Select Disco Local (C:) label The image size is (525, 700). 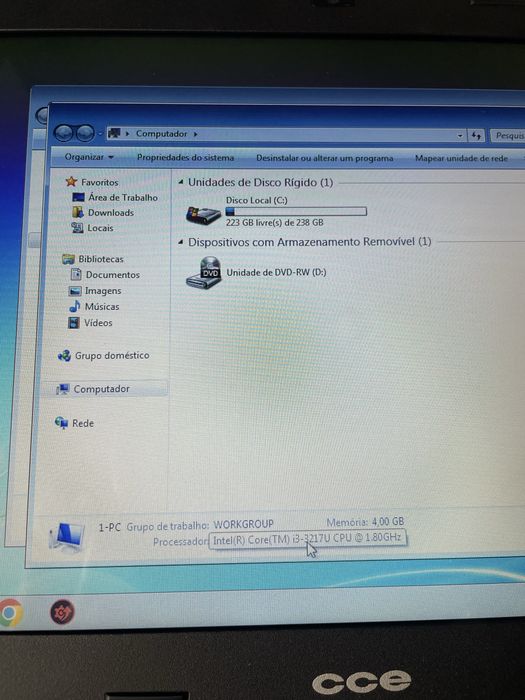257,200
